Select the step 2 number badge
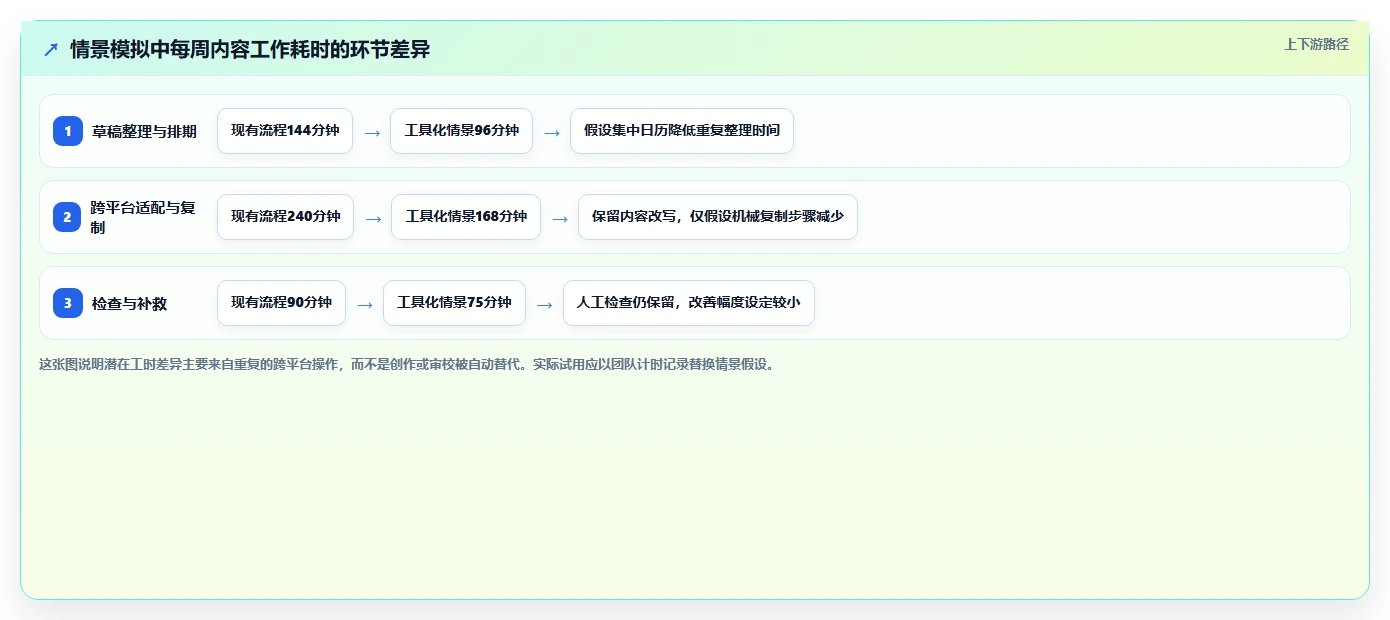This screenshot has height=620, width=1390. click(68, 217)
